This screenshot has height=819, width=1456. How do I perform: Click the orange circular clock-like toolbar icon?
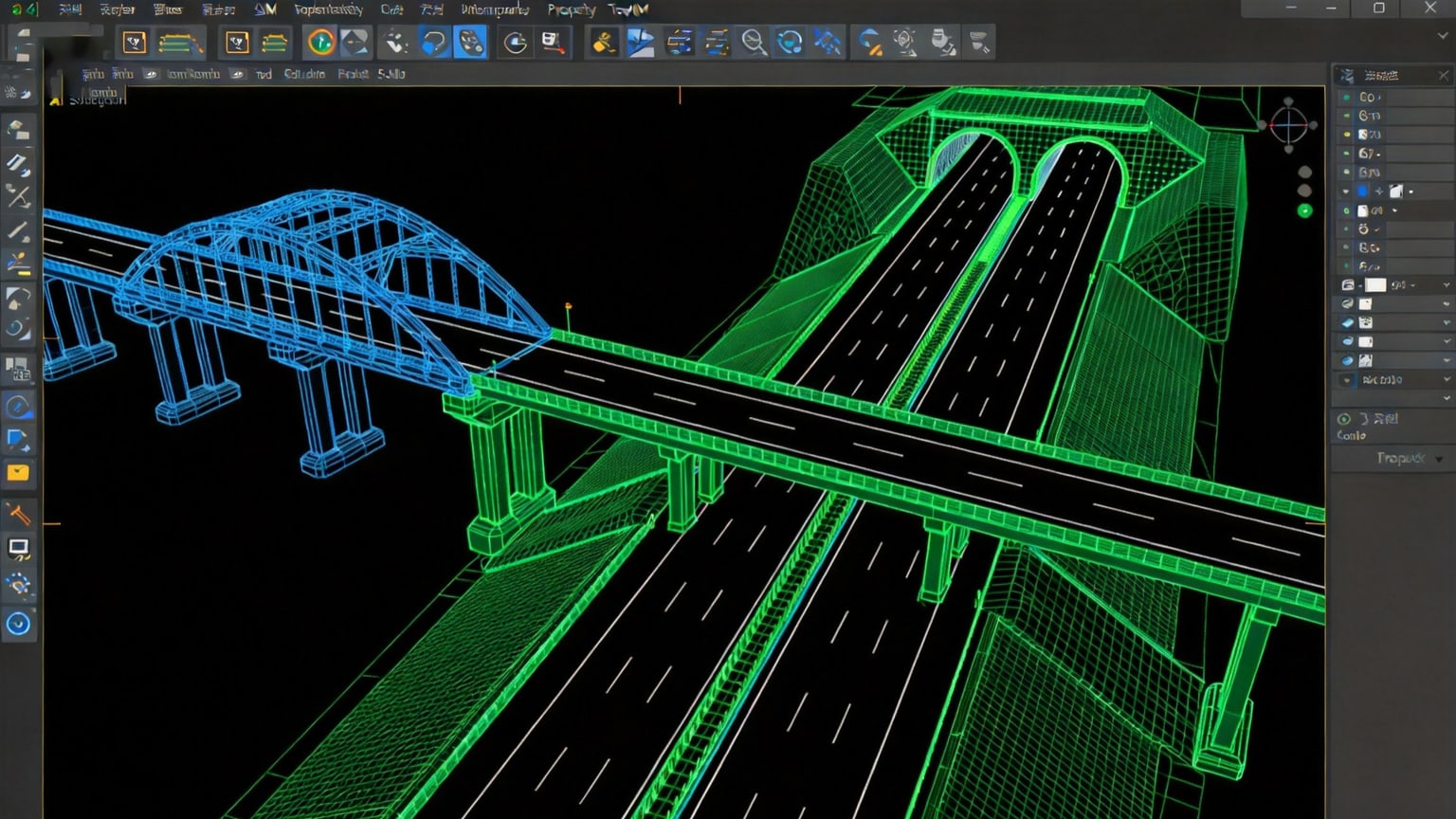coord(321,43)
